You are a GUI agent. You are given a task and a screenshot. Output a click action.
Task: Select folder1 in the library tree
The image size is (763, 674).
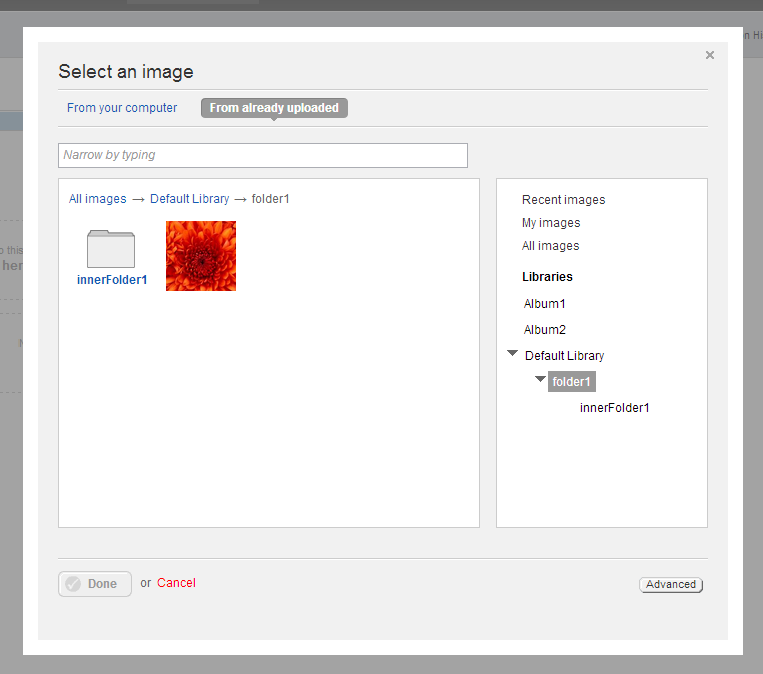(572, 382)
